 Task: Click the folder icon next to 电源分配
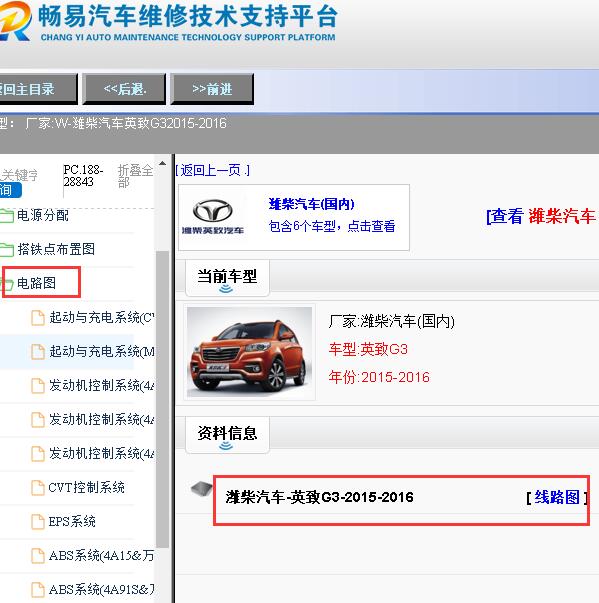click(x=7, y=216)
